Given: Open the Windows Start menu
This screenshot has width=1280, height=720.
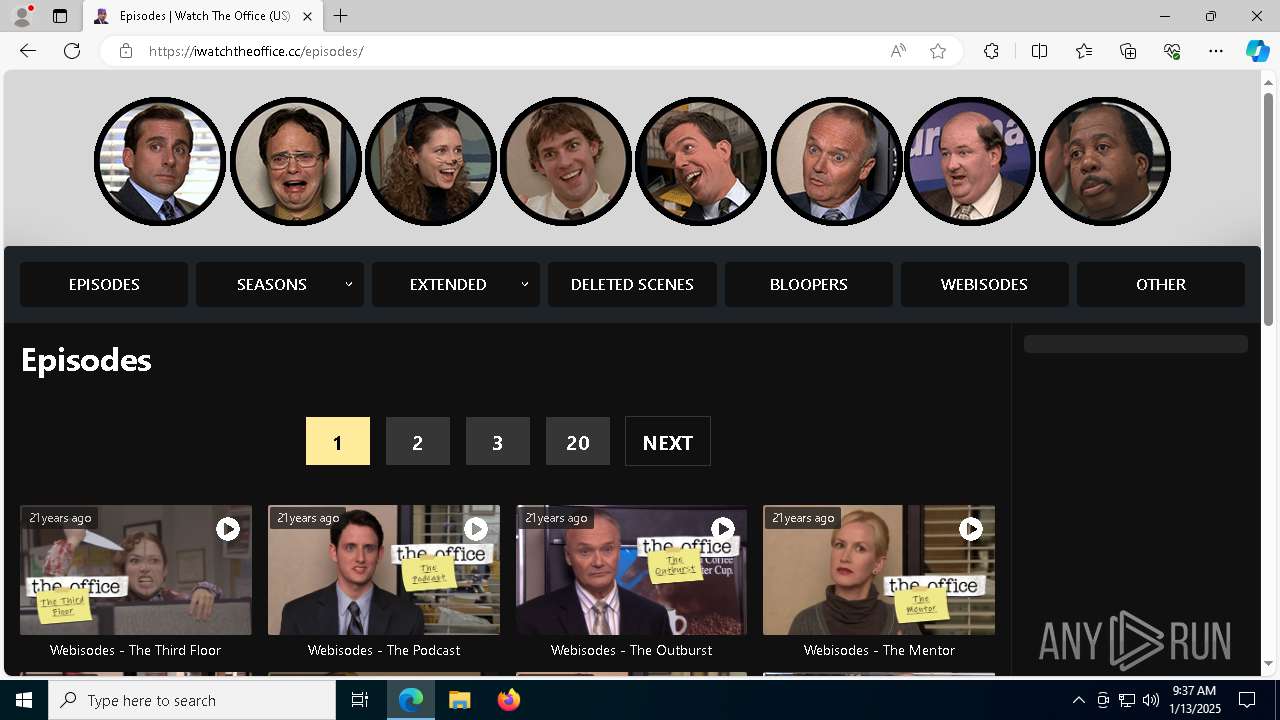Looking at the screenshot, I should [x=24, y=700].
